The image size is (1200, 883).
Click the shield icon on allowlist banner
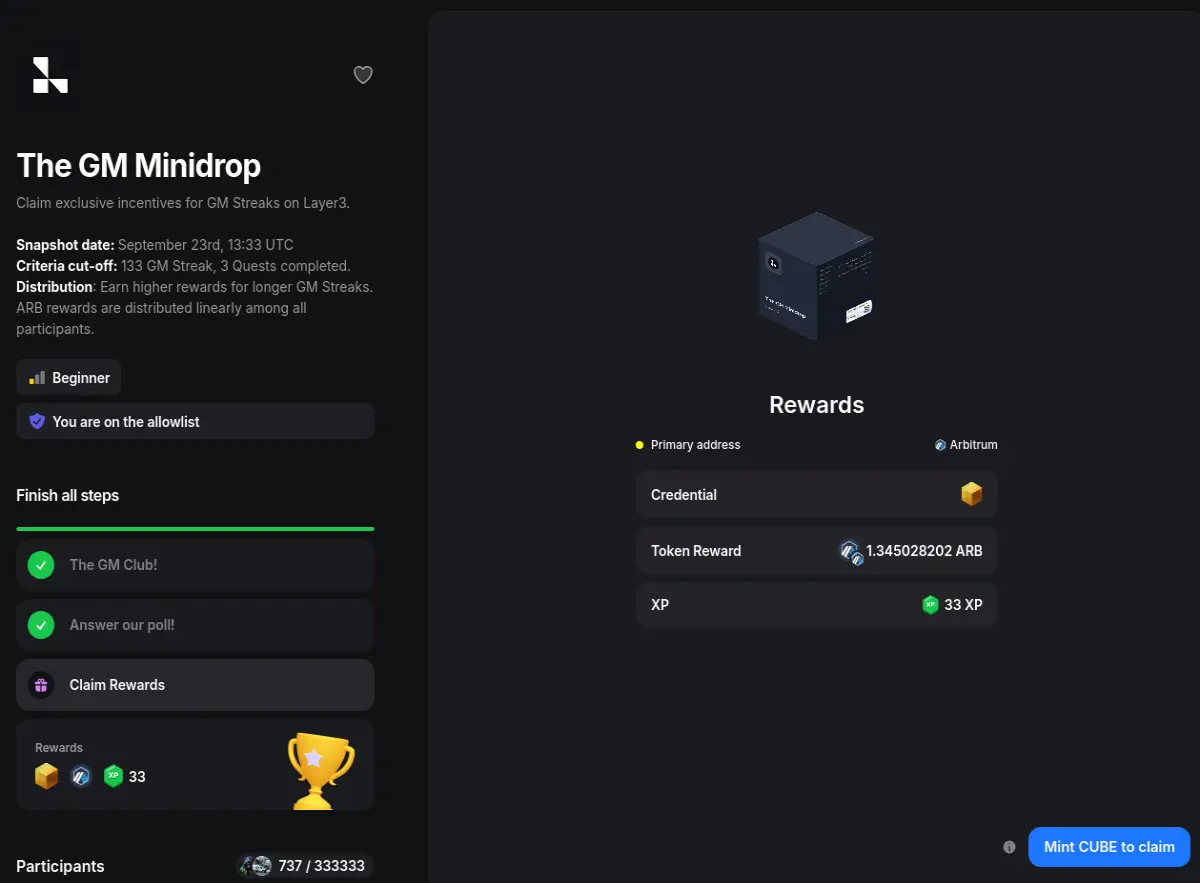tap(37, 422)
